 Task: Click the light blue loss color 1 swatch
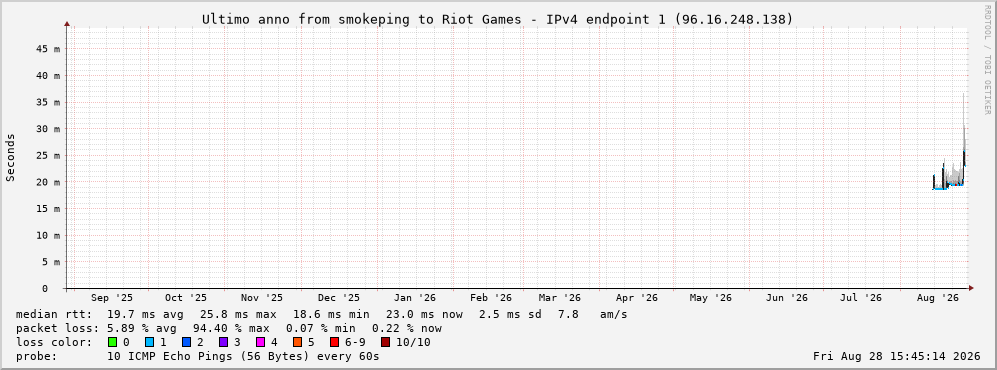click(x=149, y=343)
